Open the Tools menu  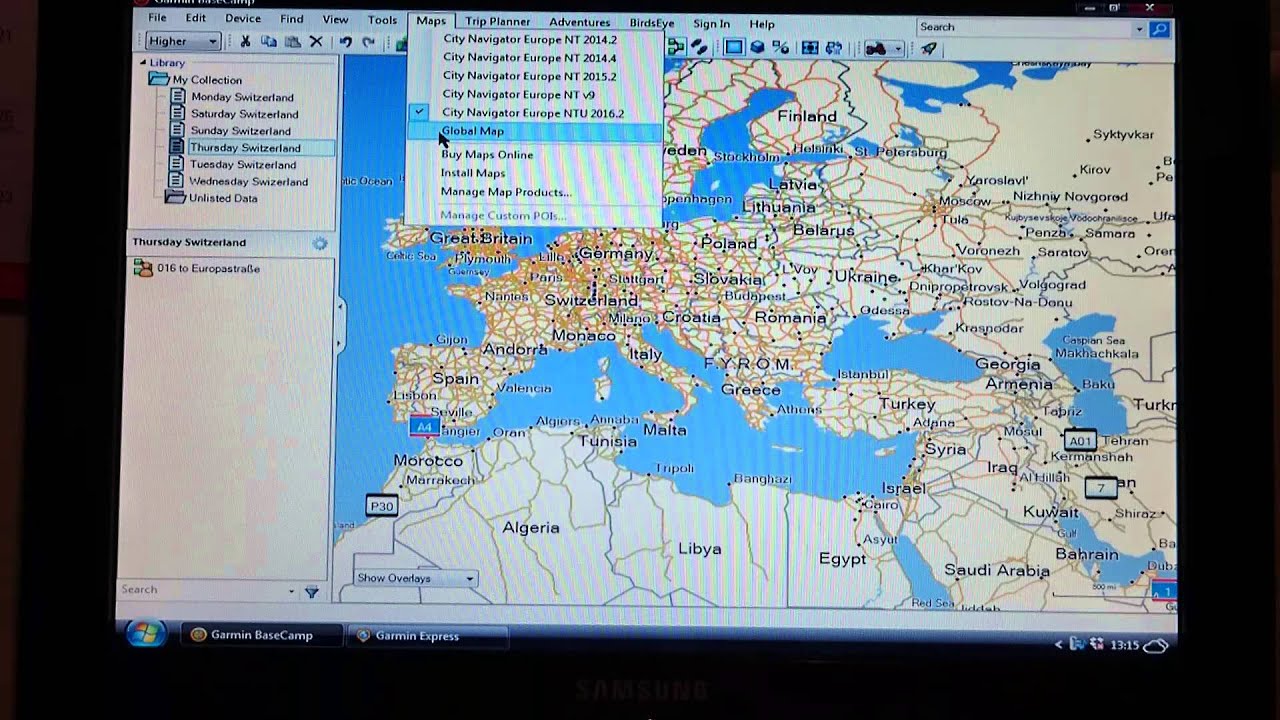382,20
